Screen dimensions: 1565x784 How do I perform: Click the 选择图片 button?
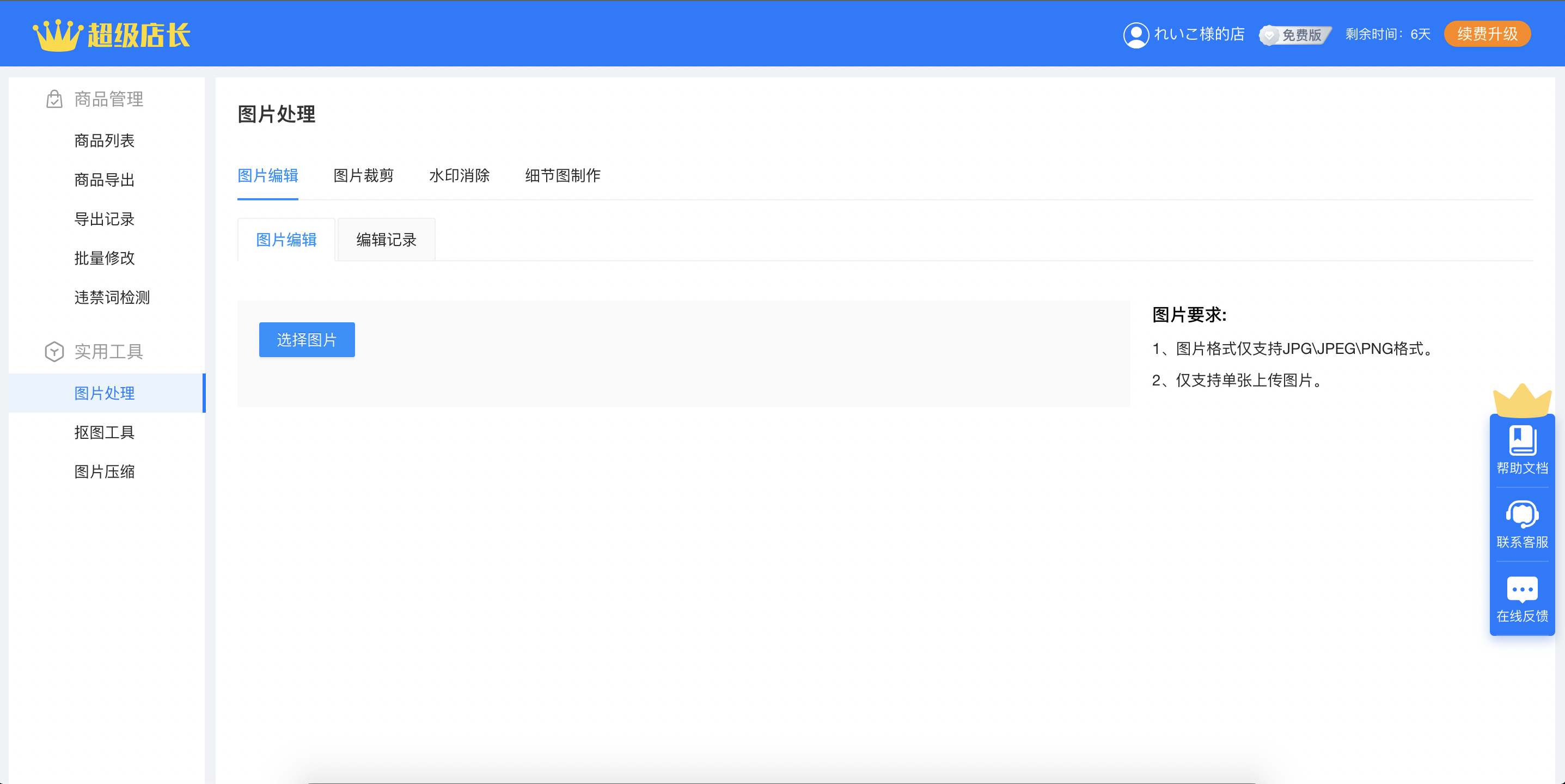(307, 340)
